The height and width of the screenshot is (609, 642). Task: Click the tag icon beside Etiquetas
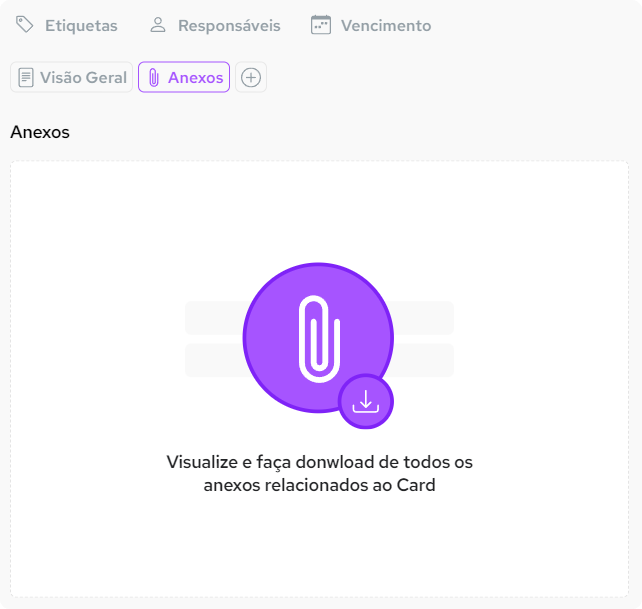(25, 25)
